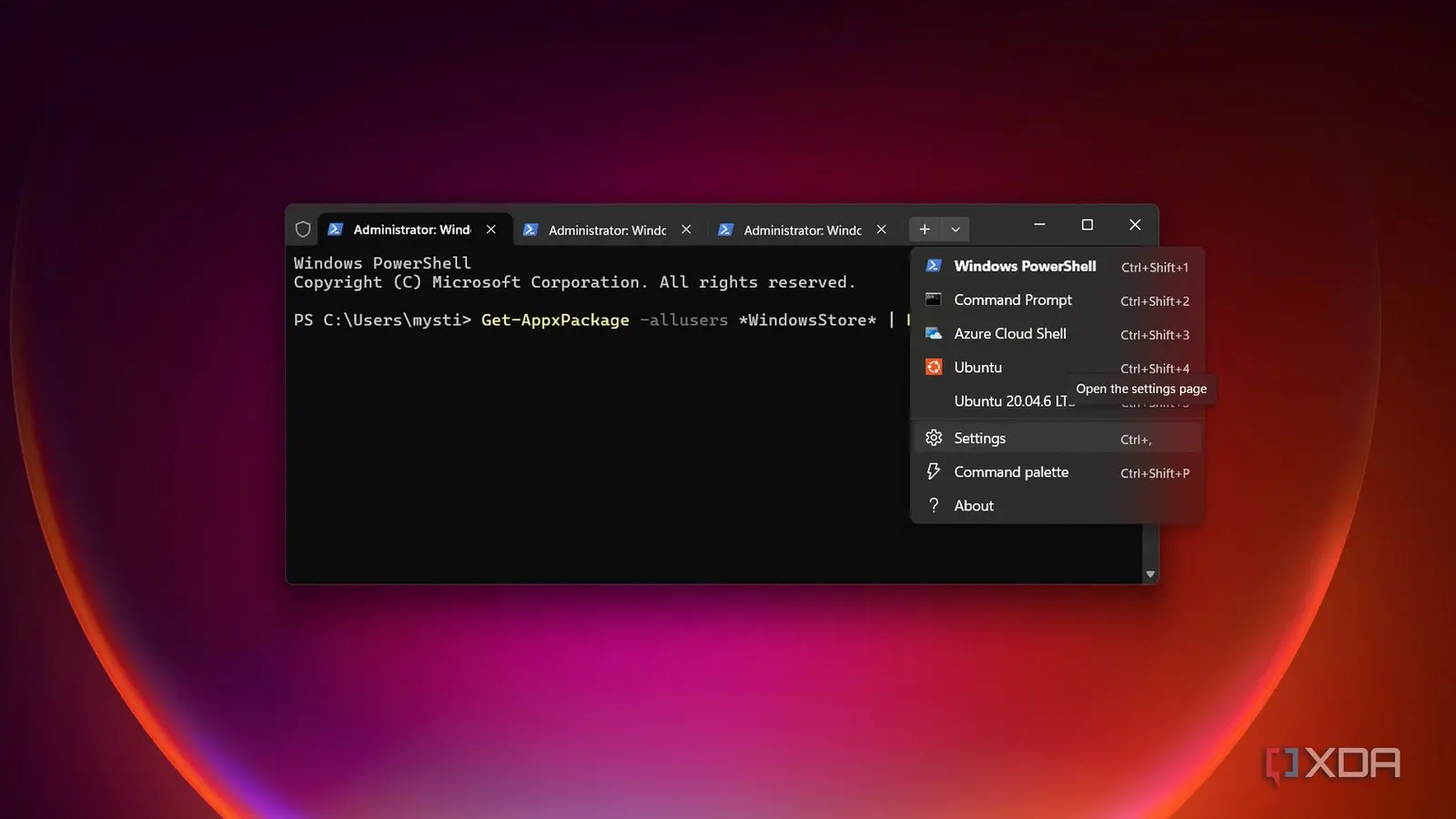
Task: Close the Terminal window
Action: pos(1135,225)
